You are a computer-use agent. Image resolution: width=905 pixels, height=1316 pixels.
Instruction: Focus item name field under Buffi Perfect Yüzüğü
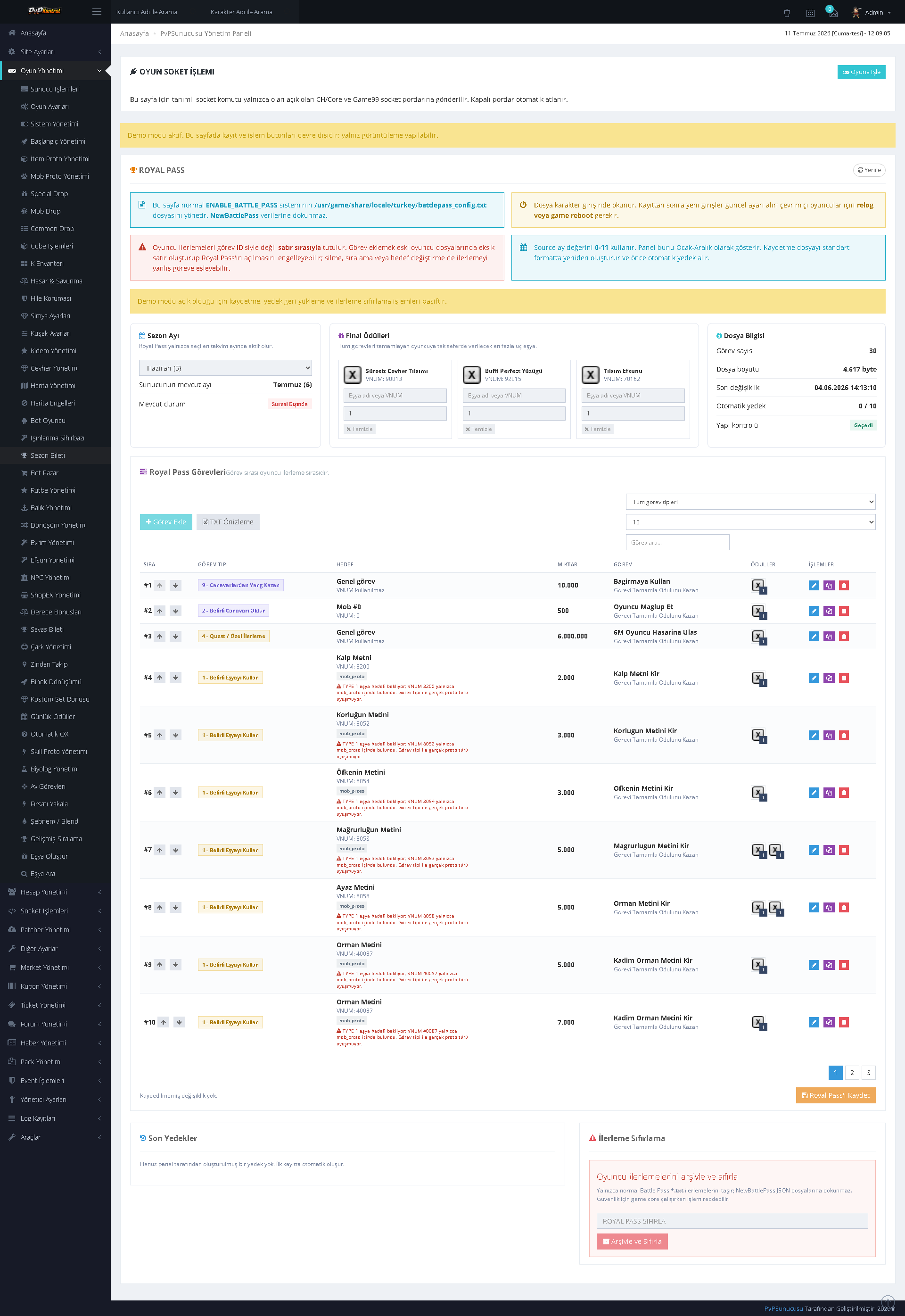click(514, 396)
